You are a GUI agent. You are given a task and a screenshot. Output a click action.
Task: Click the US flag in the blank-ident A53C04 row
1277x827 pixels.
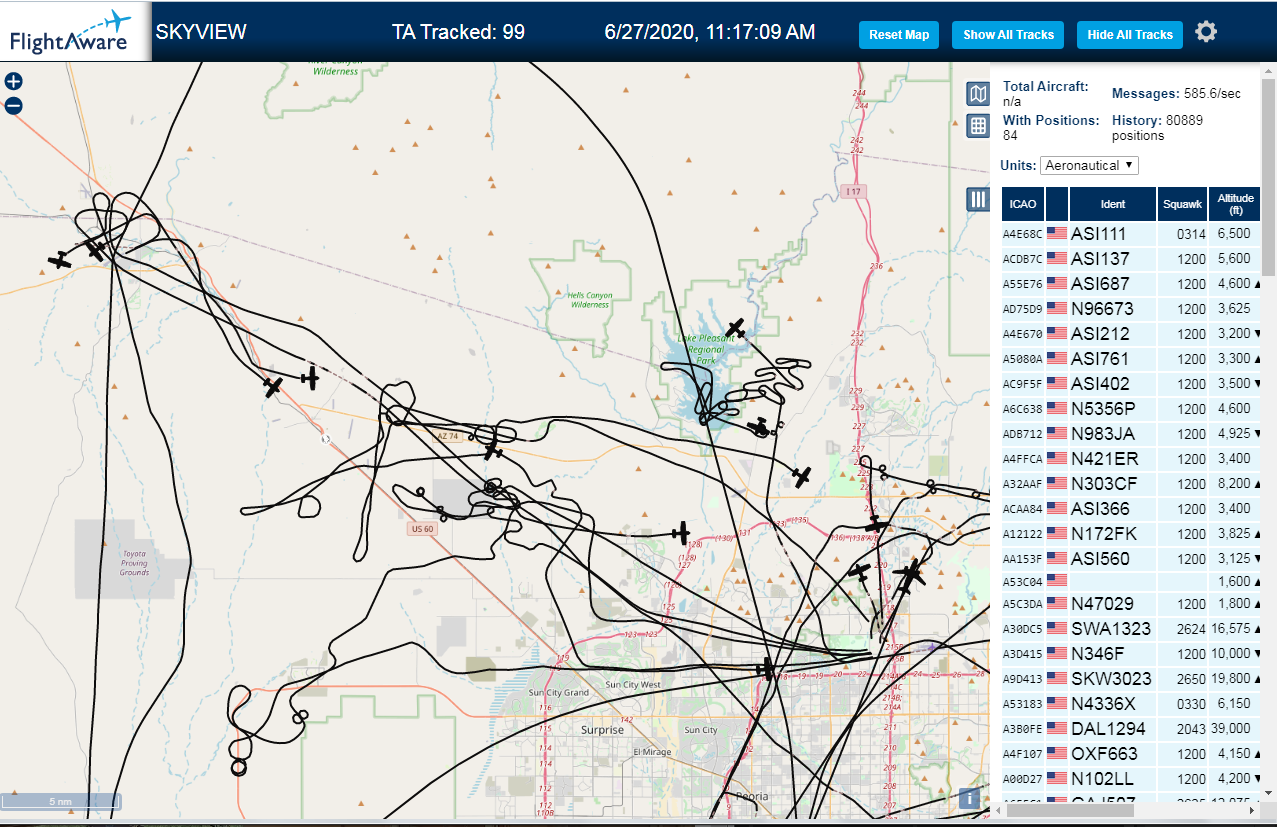click(1057, 580)
